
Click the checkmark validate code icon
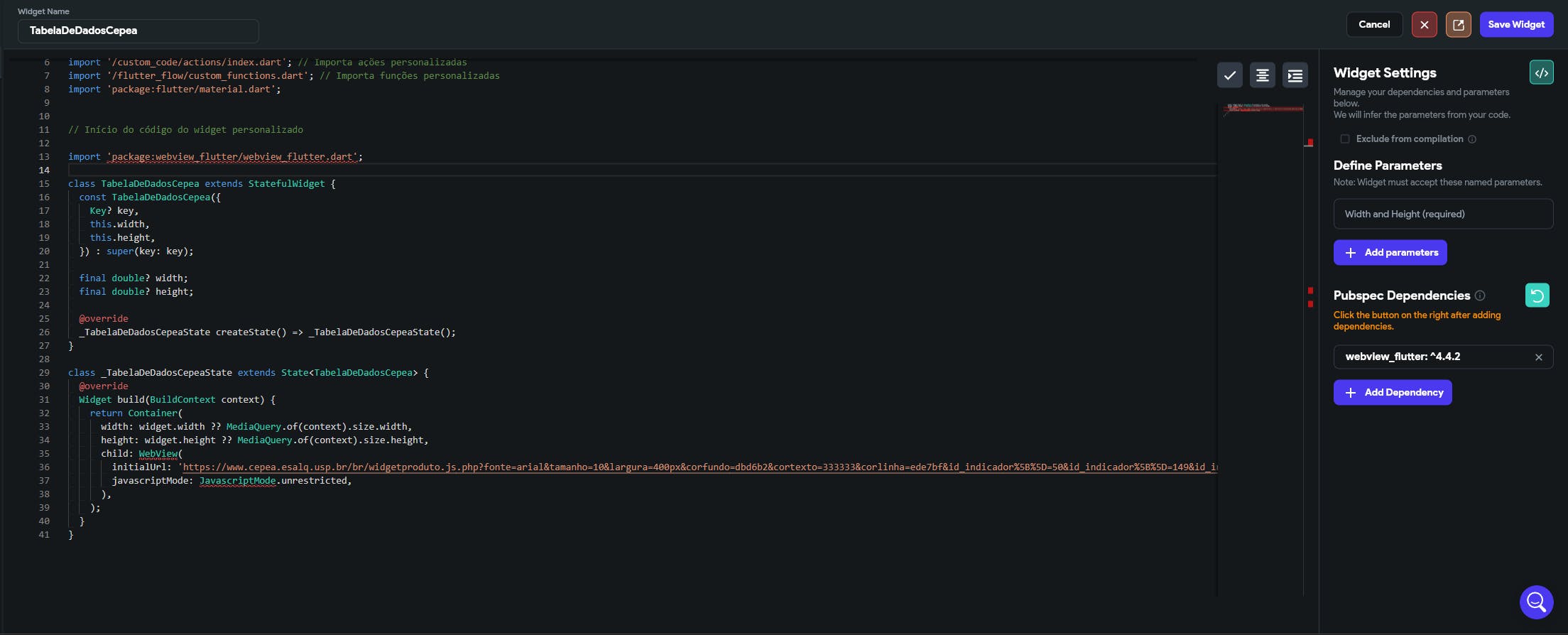coord(1229,75)
